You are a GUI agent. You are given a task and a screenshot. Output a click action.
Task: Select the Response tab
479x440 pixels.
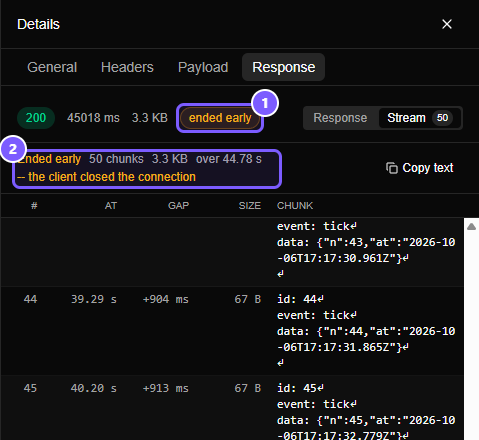pos(284,67)
